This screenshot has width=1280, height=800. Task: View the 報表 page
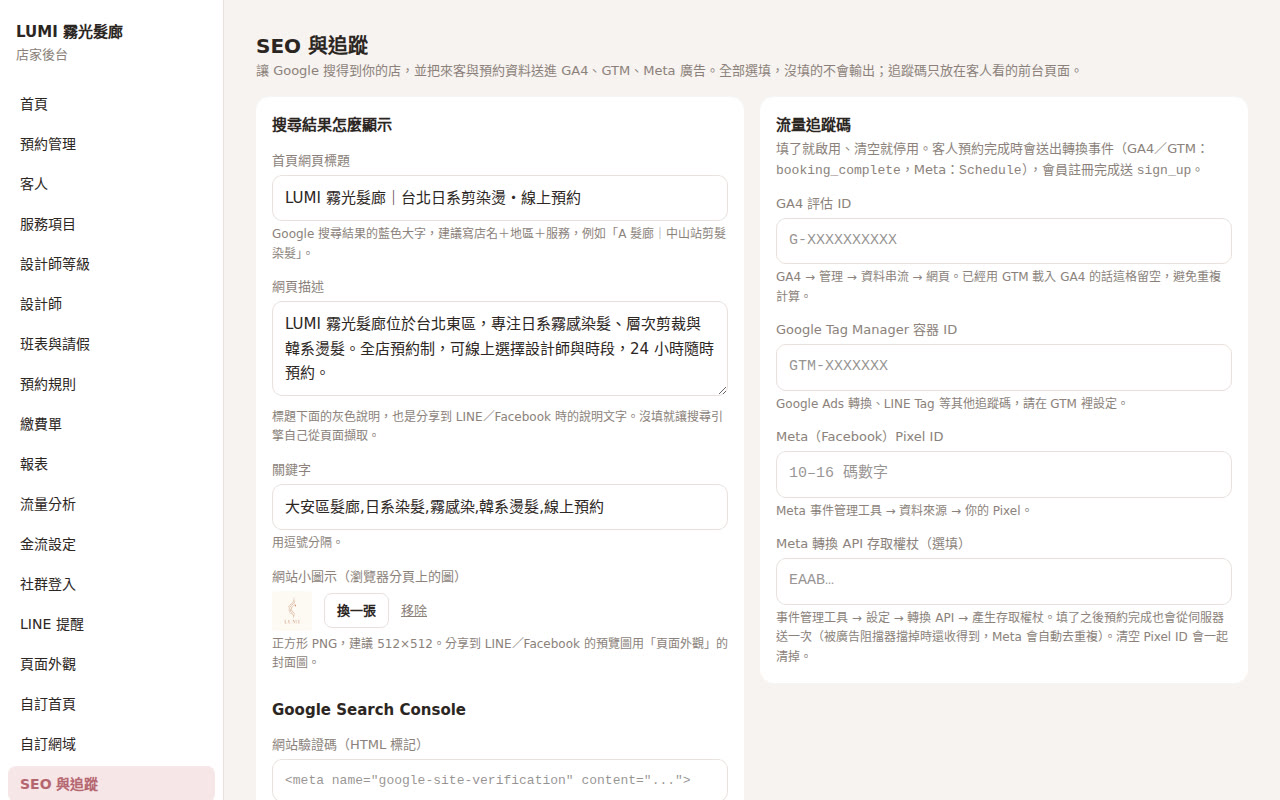111,464
